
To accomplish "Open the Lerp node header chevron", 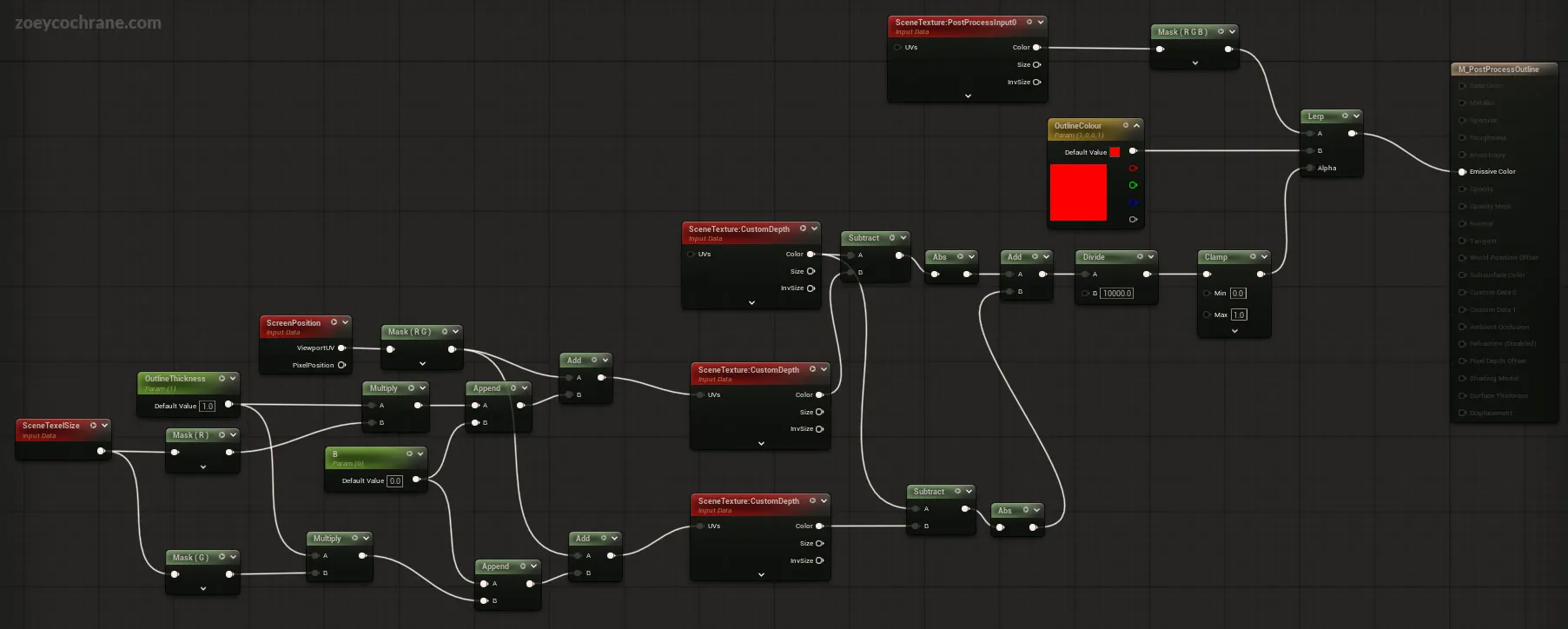I will pyautogui.click(x=1356, y=116).
